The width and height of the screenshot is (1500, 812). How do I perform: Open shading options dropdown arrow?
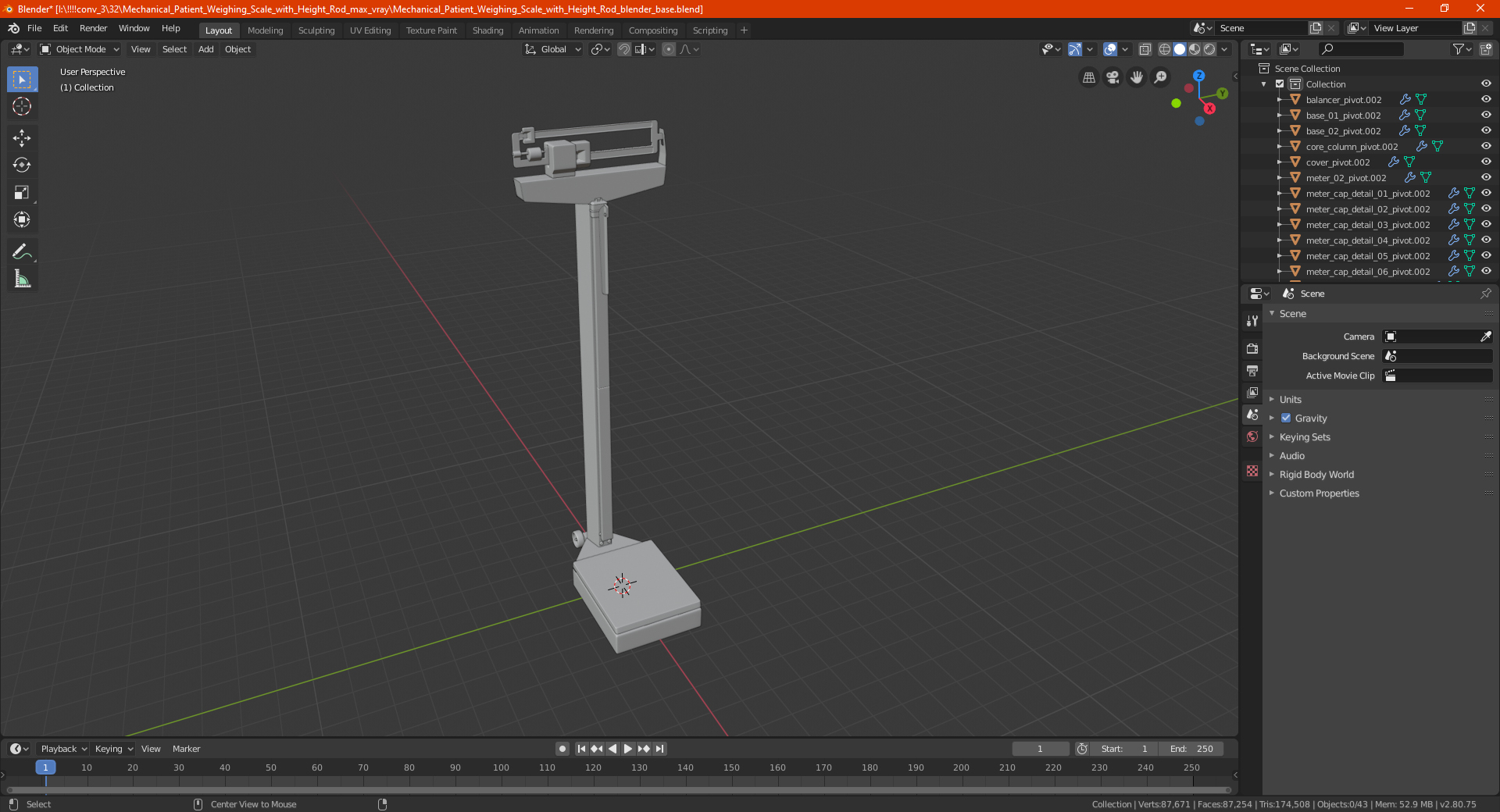coord(1225,49)
